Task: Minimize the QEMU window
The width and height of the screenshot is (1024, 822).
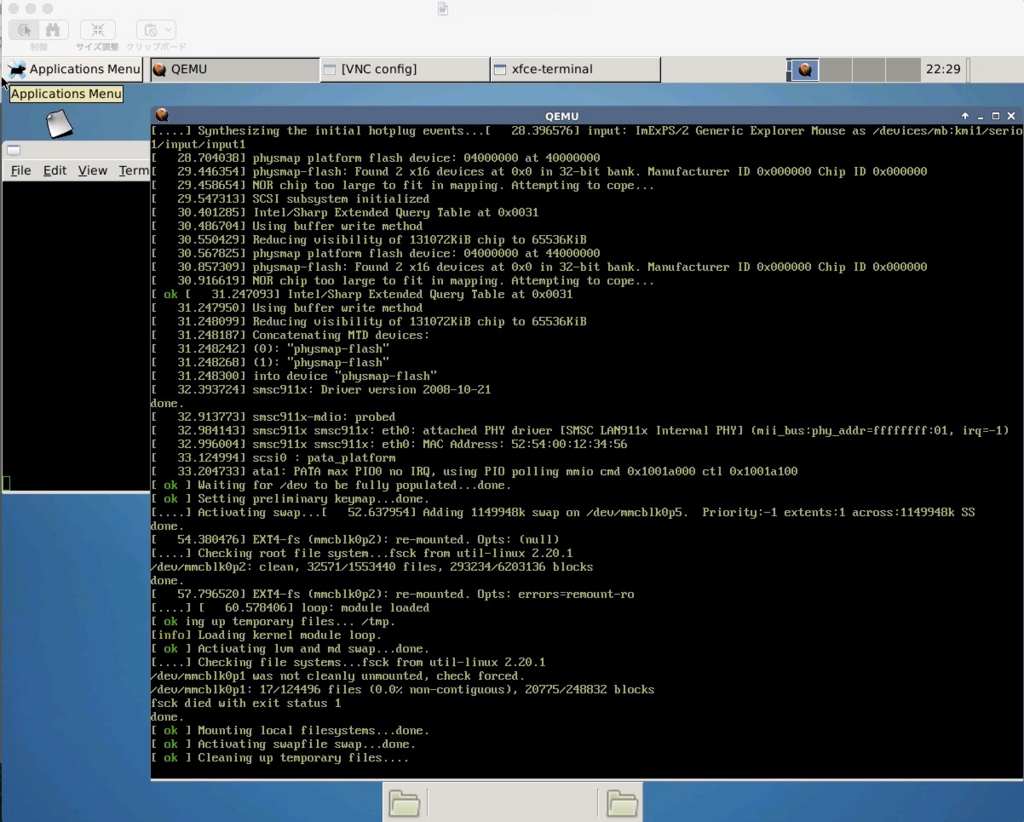Action: (x=980, y=116)
